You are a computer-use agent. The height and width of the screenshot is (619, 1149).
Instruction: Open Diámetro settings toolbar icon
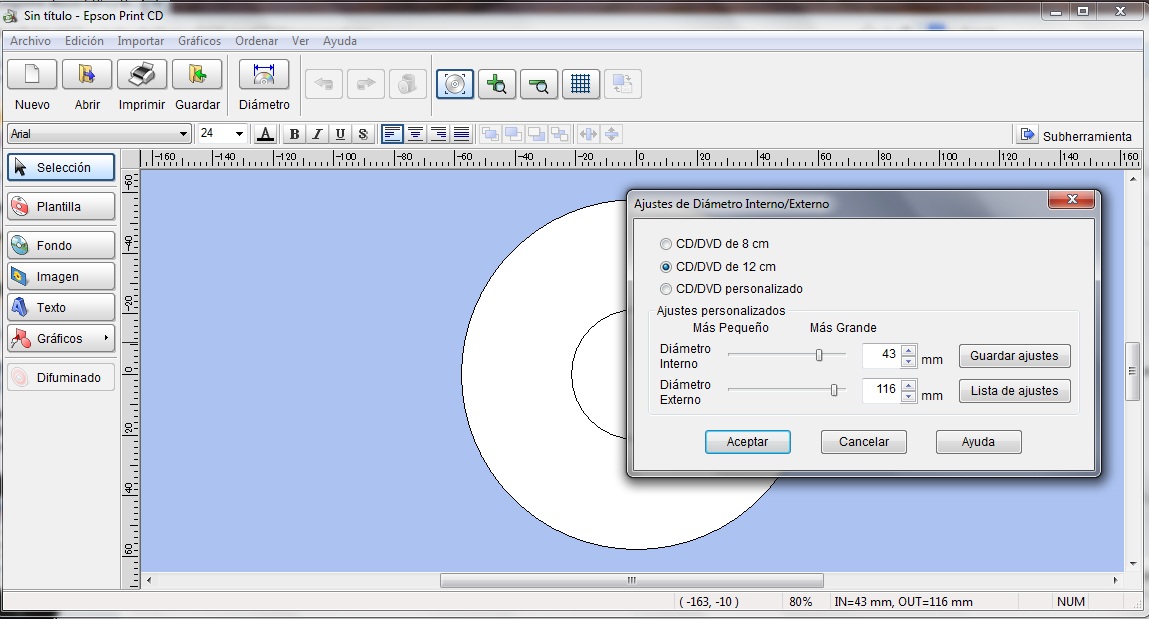tap(264, 75)
